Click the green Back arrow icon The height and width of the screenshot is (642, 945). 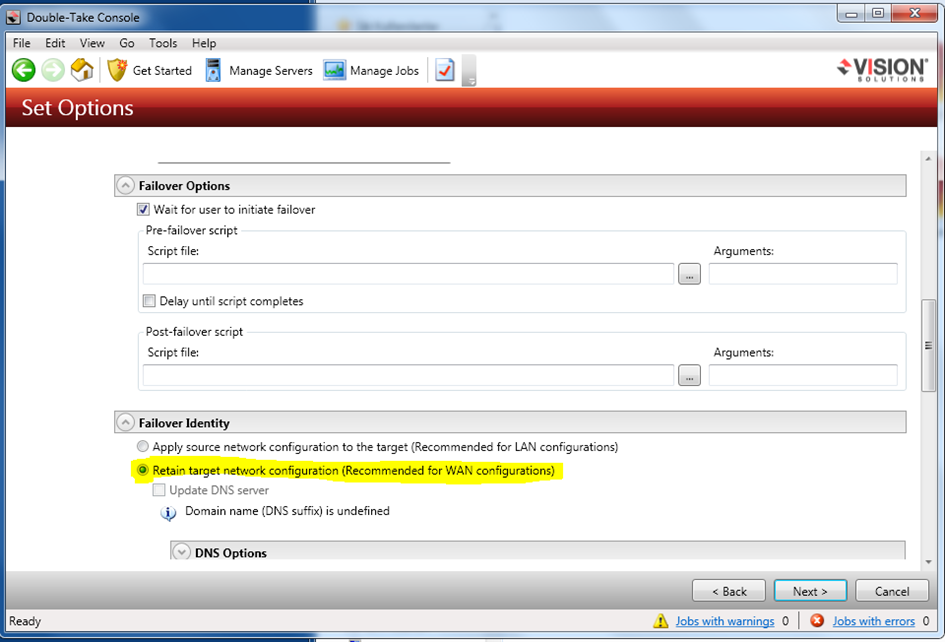tap(24, 70)
